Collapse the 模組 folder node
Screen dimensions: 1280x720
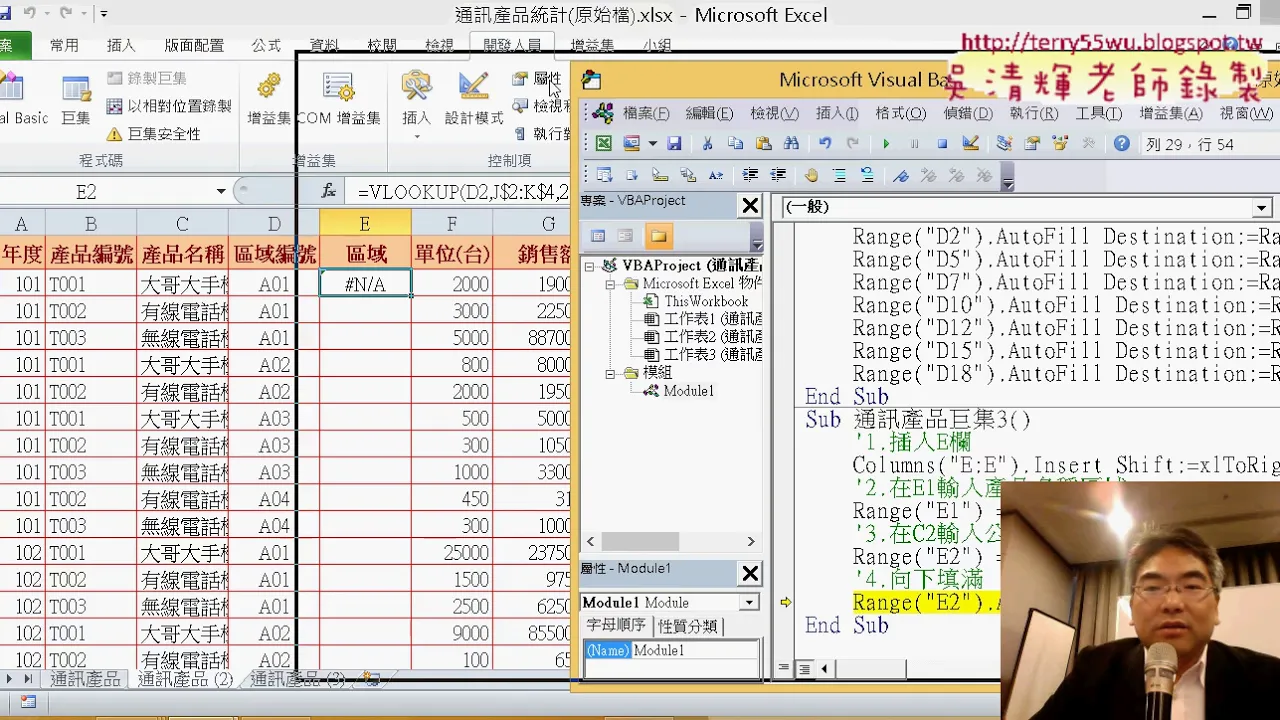[610, 373]
